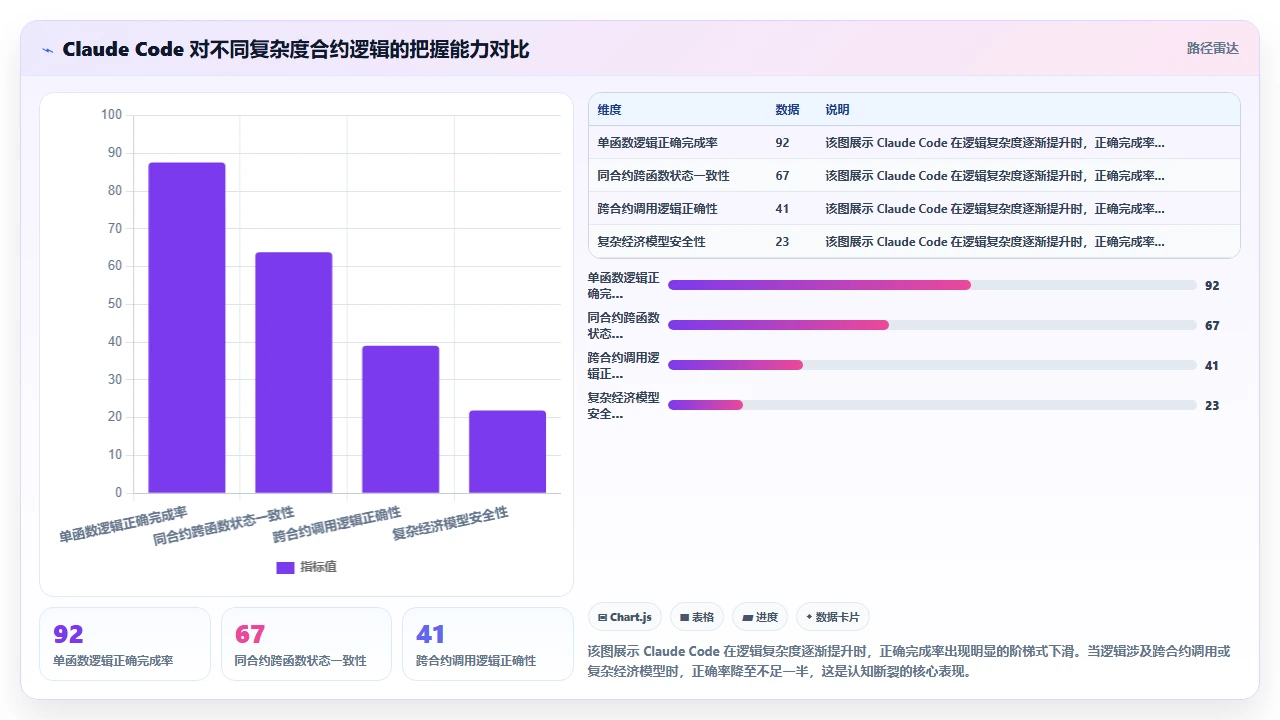This screenshot has width=1280, height=720.
Task: Click the 说明 text in the 复杂经济模型安全性 table row
Action: tap(994, 242)
